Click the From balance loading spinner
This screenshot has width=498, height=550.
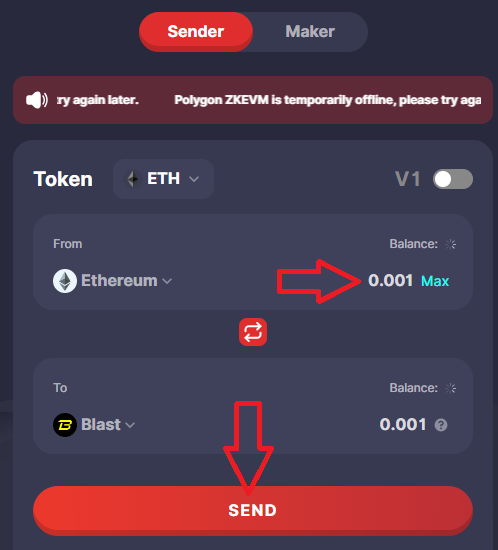(451, 244)
